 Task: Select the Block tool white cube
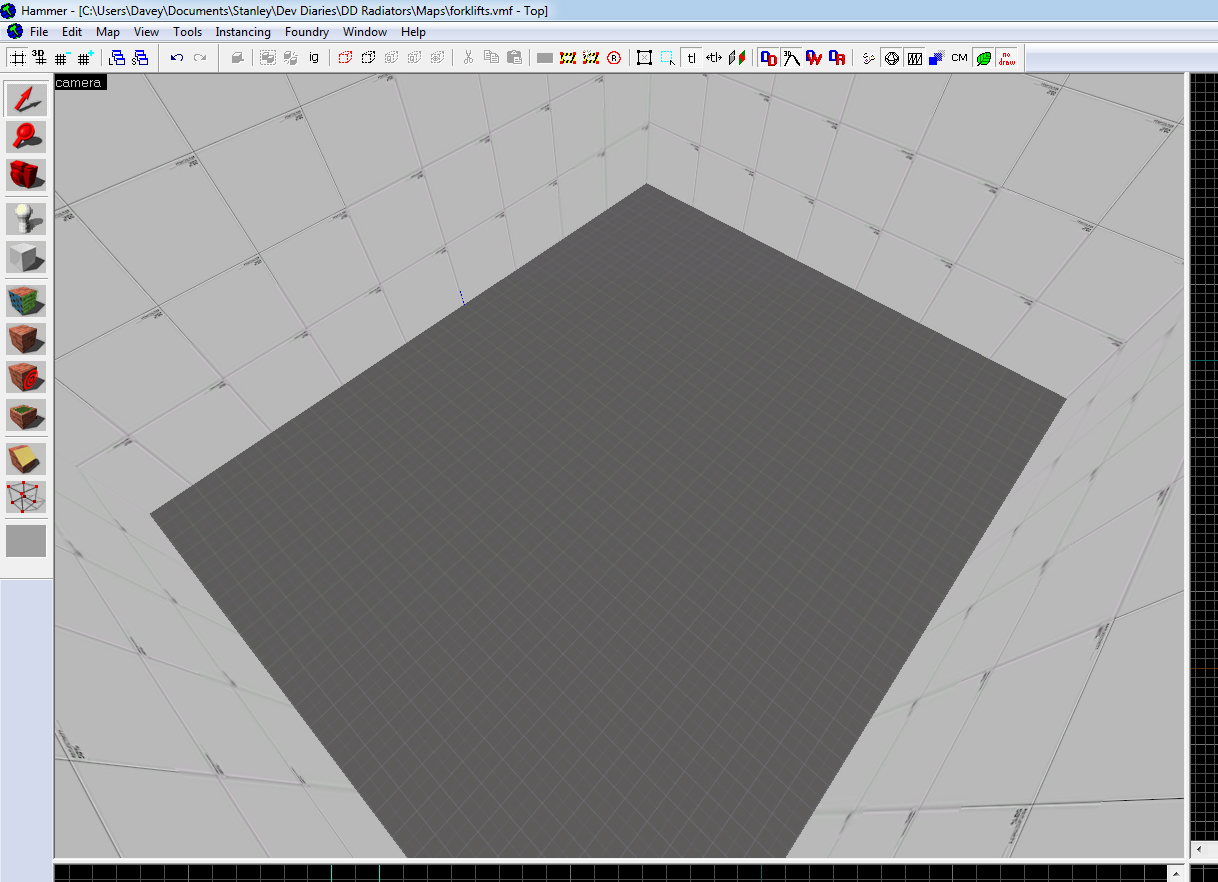coord(26,256)
